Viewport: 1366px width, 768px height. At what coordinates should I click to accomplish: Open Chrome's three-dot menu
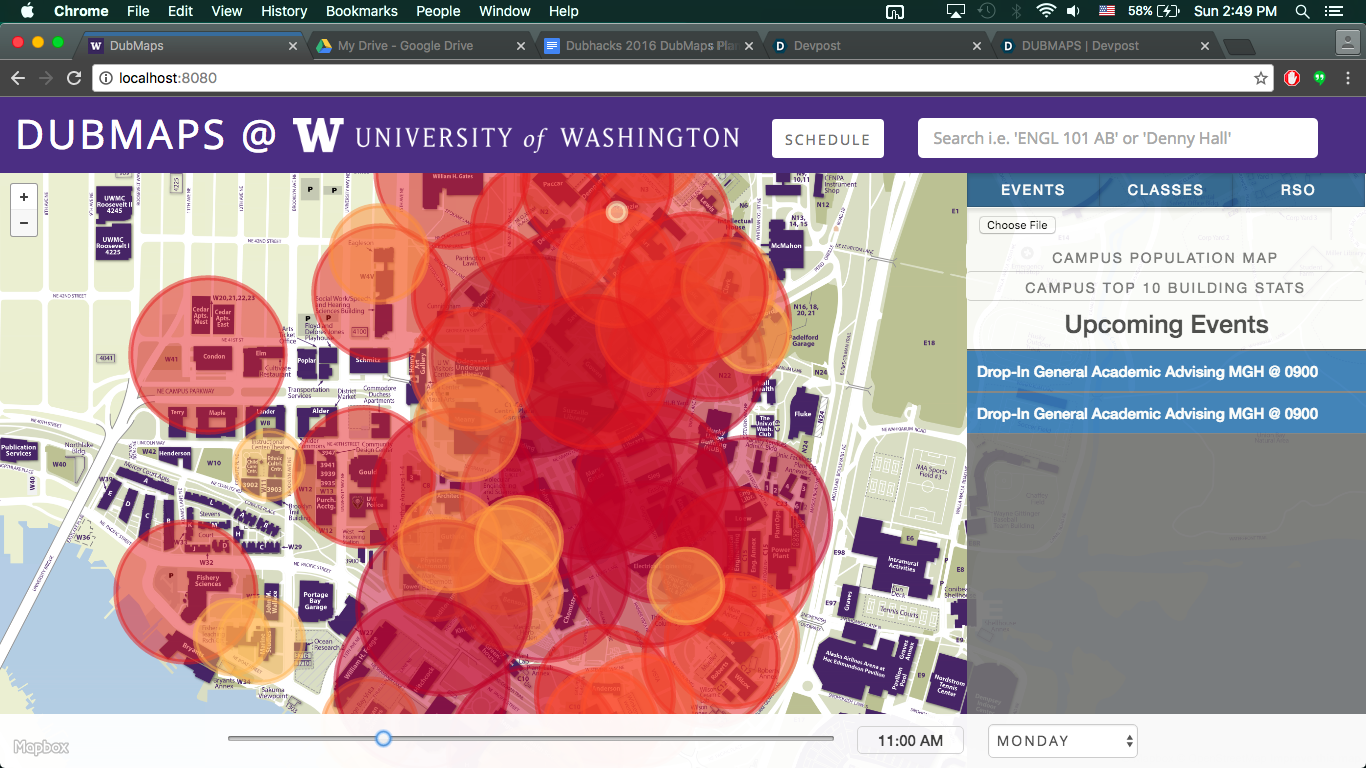[1347, 78]
